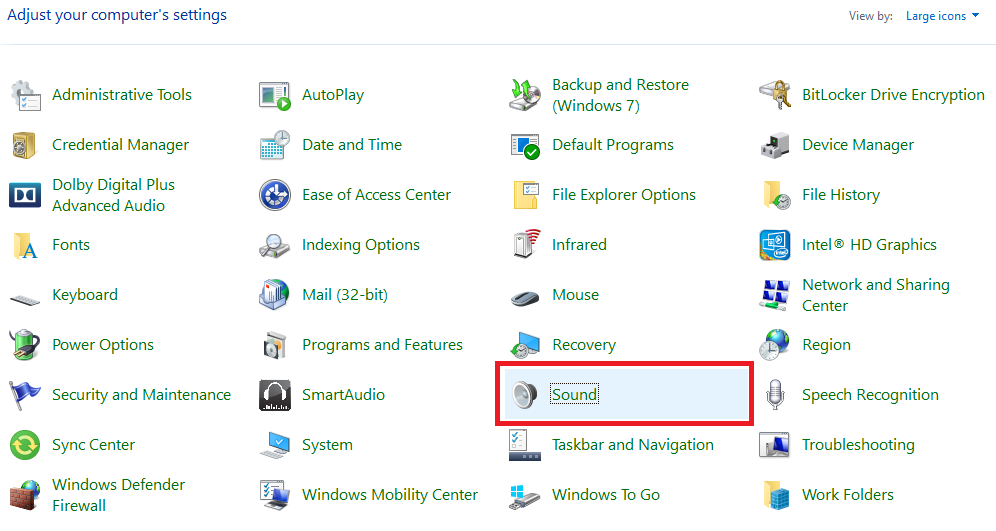996x531 pixels.
Task: Click the Sync Center green icon
Action: pyautogui.click(x=25, y=445)
